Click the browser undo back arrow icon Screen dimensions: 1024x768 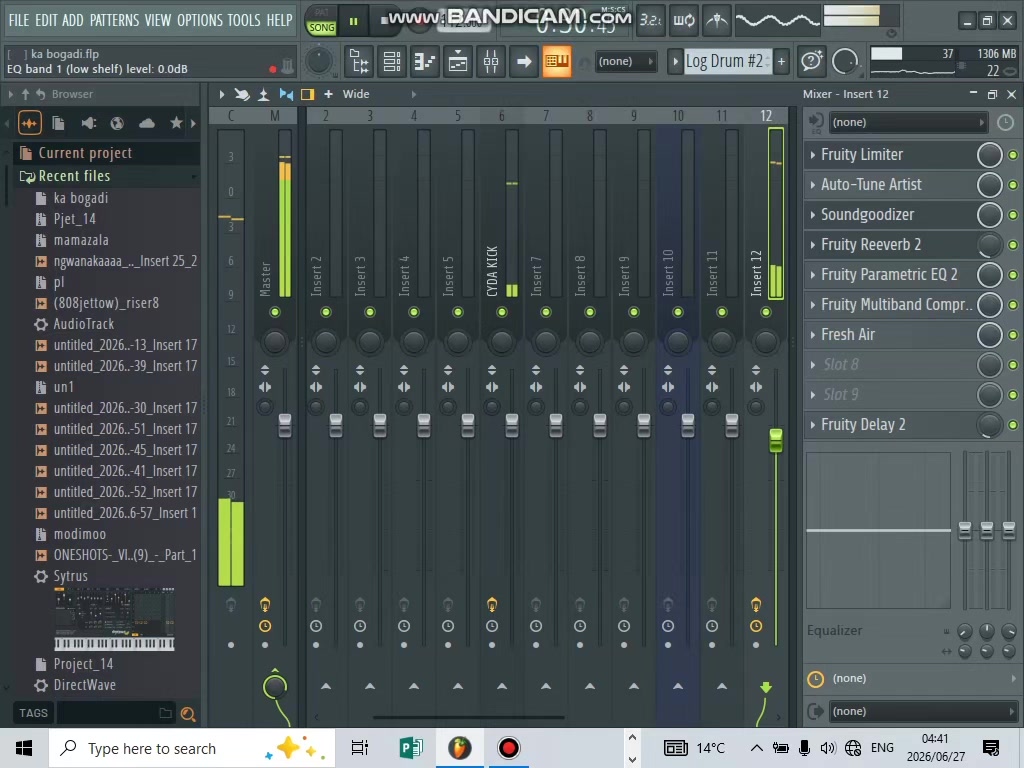tap(40, 95)
